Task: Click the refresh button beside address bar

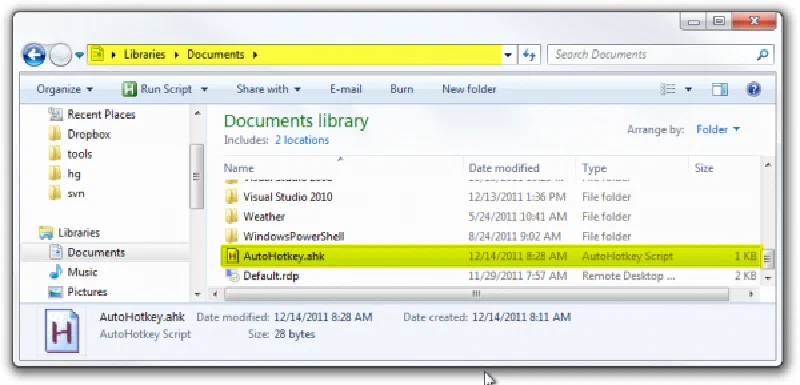Action: click(529, 55)
